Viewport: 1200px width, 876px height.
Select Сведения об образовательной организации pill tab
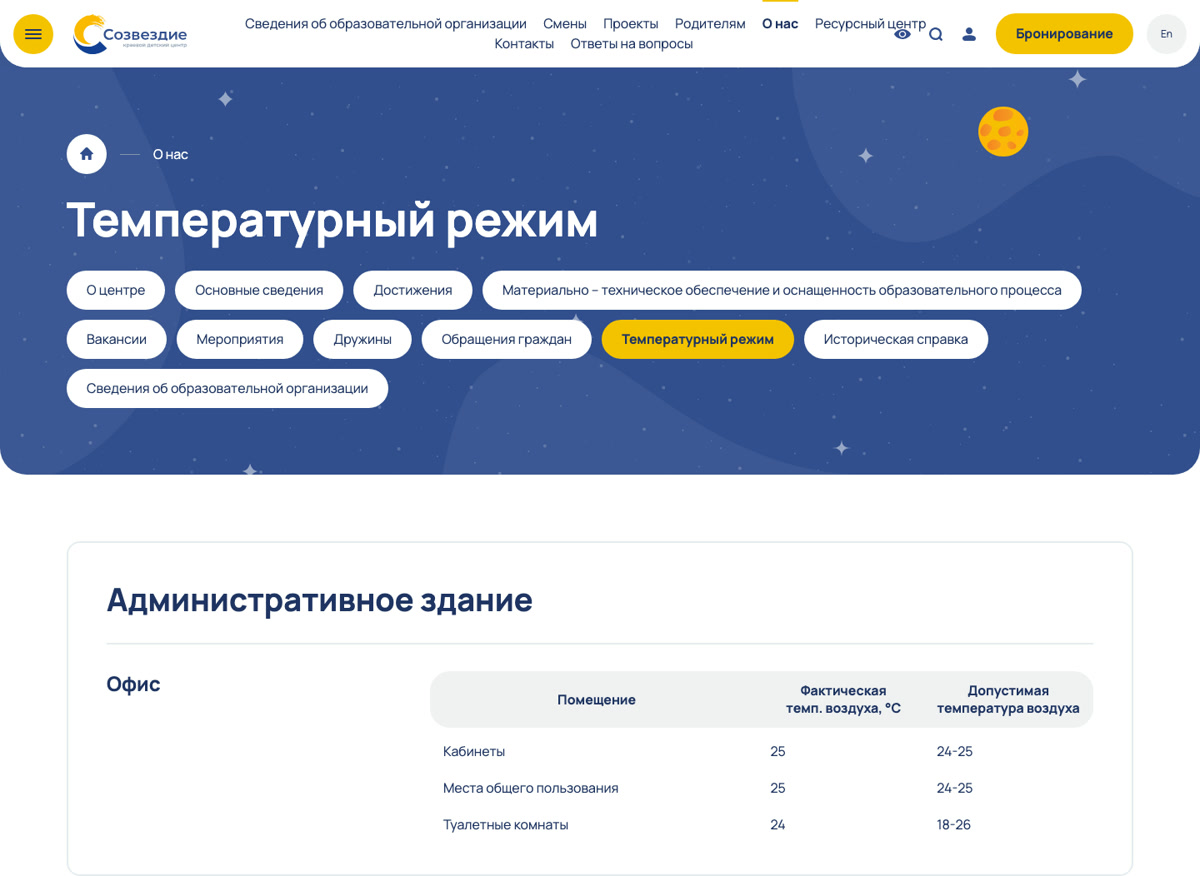(227, 388)
